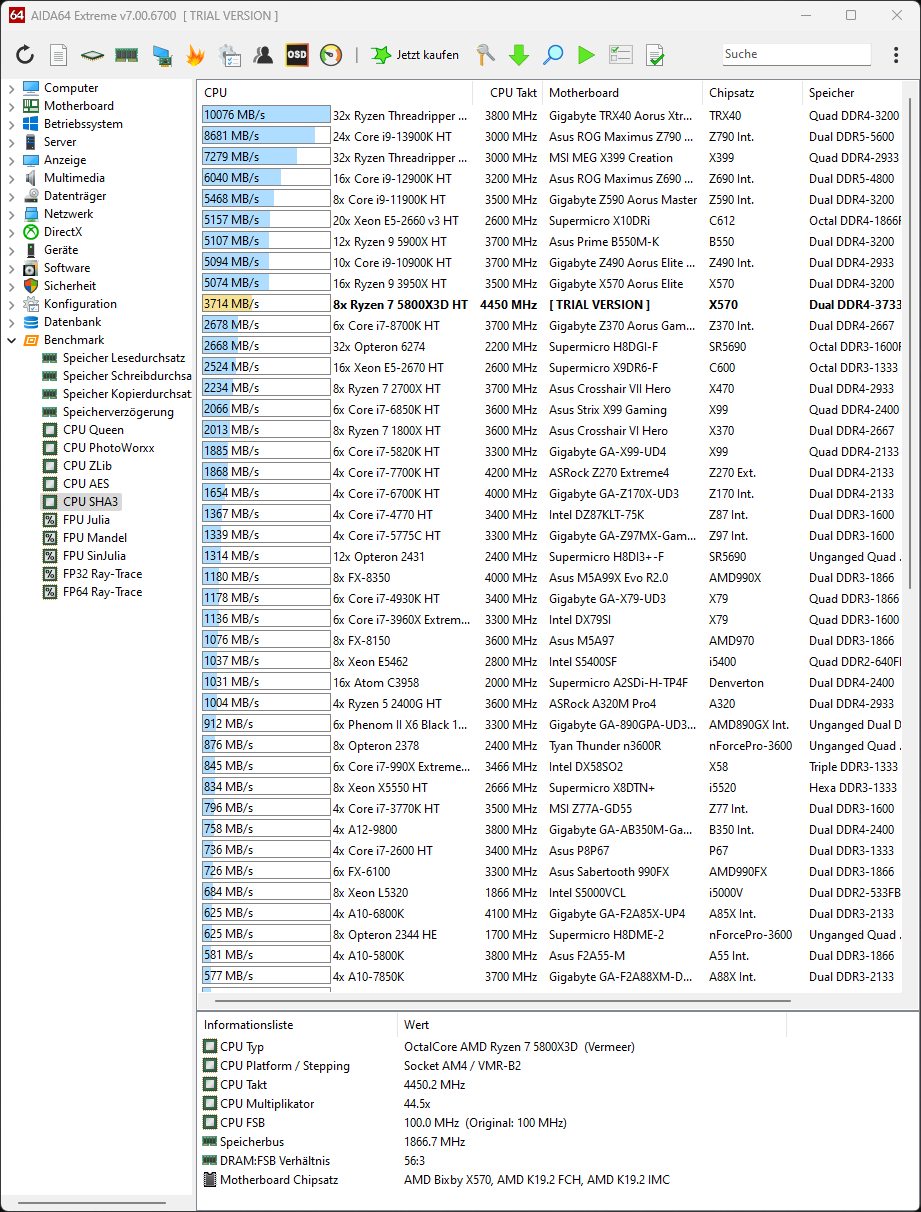921x1212 pixels.
Task: Focus the Suche search field
Action: (x=797, y=54)
